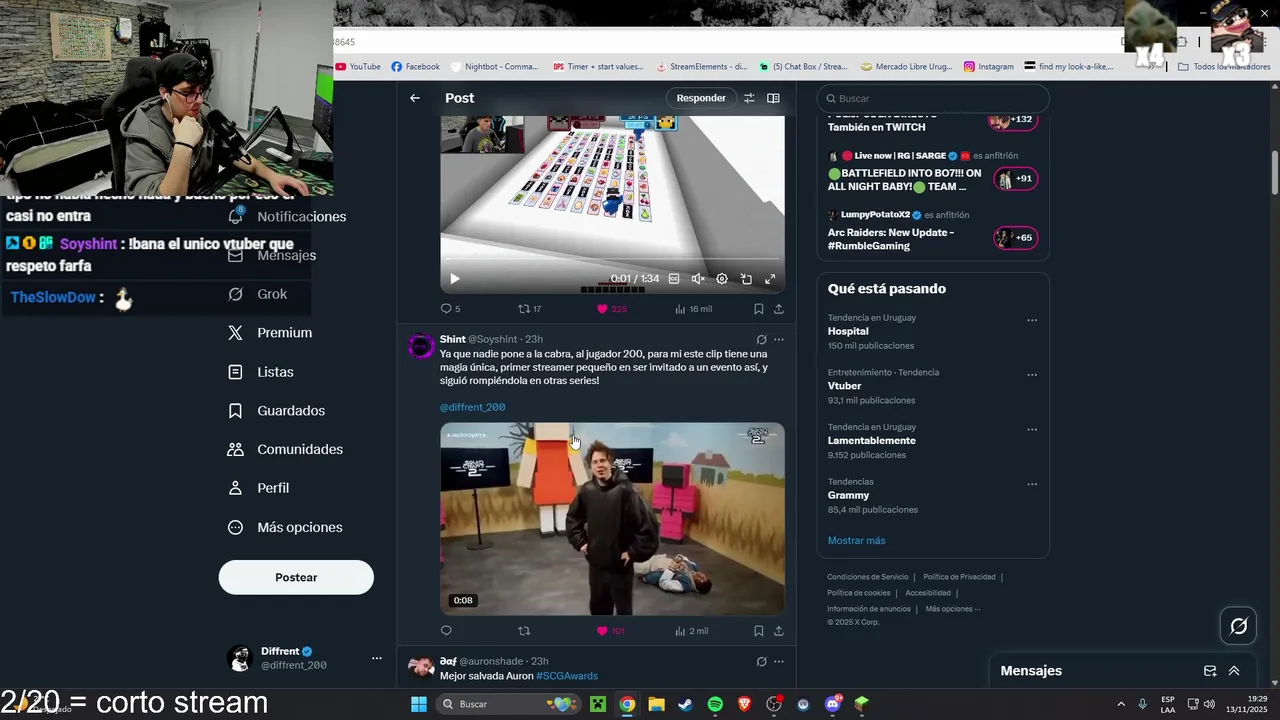
Task: Unlike the post with 225 likes
Action: point(611,309)
